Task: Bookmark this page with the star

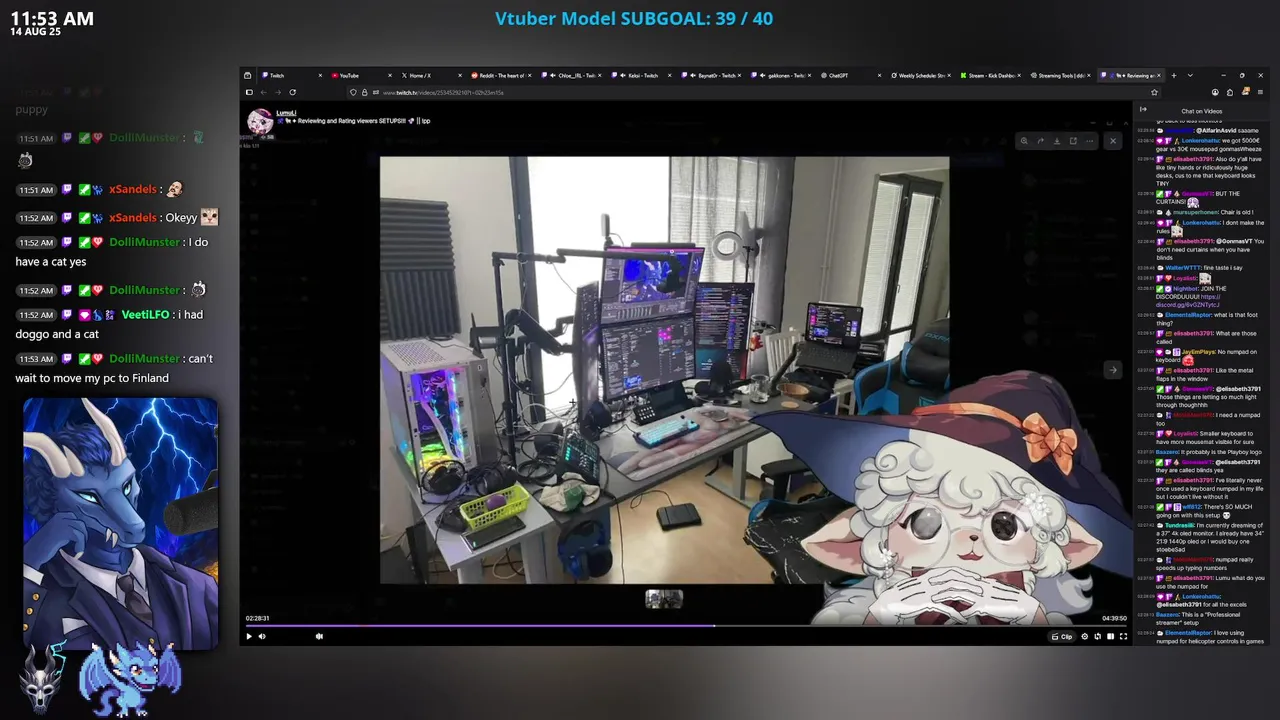Action: 1154,92
